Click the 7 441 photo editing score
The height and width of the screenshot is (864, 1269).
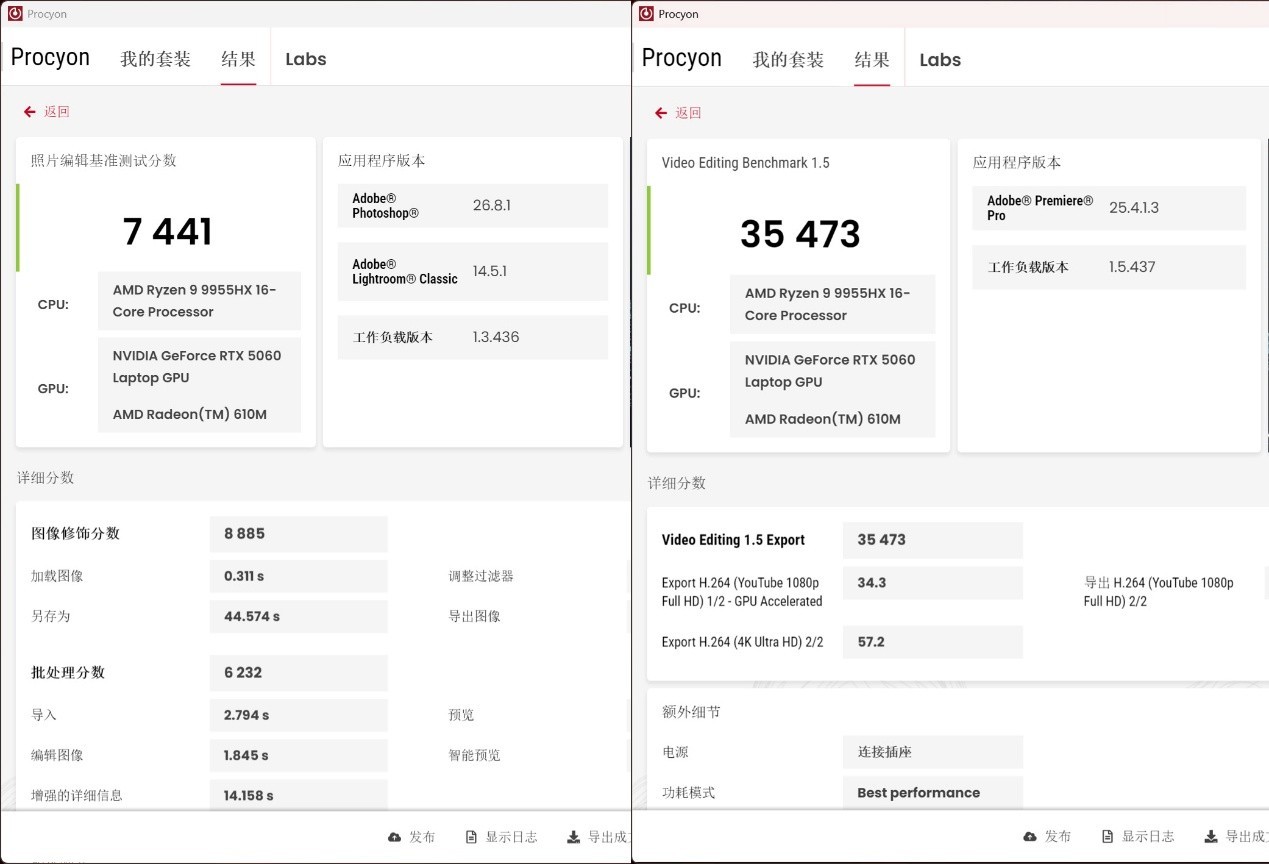(168, 231)
